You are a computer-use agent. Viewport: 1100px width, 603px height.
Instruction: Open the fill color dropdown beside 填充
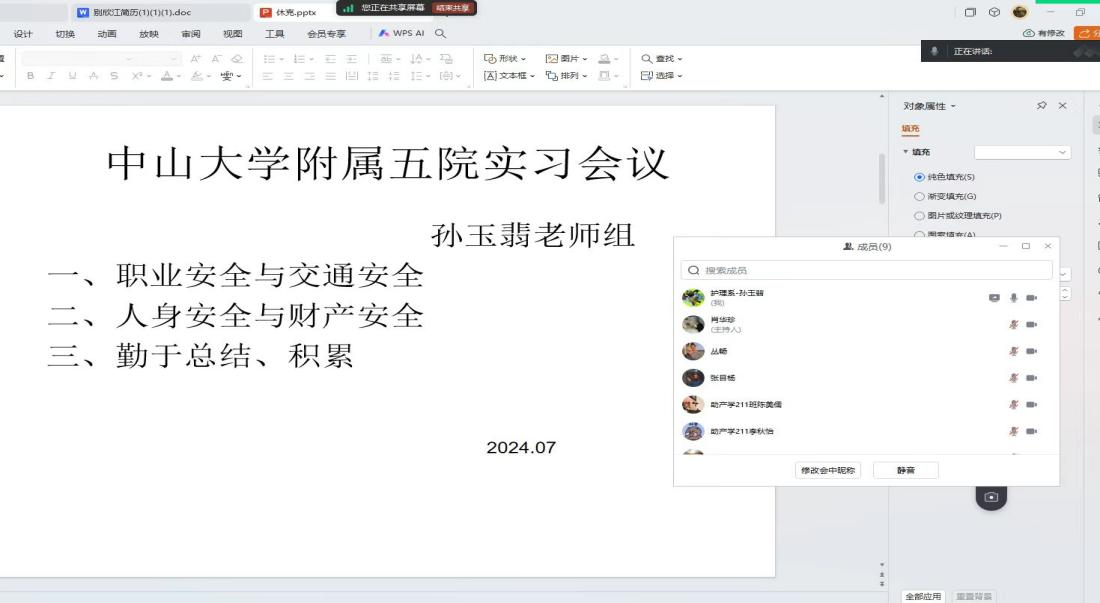coord(1022,152)
